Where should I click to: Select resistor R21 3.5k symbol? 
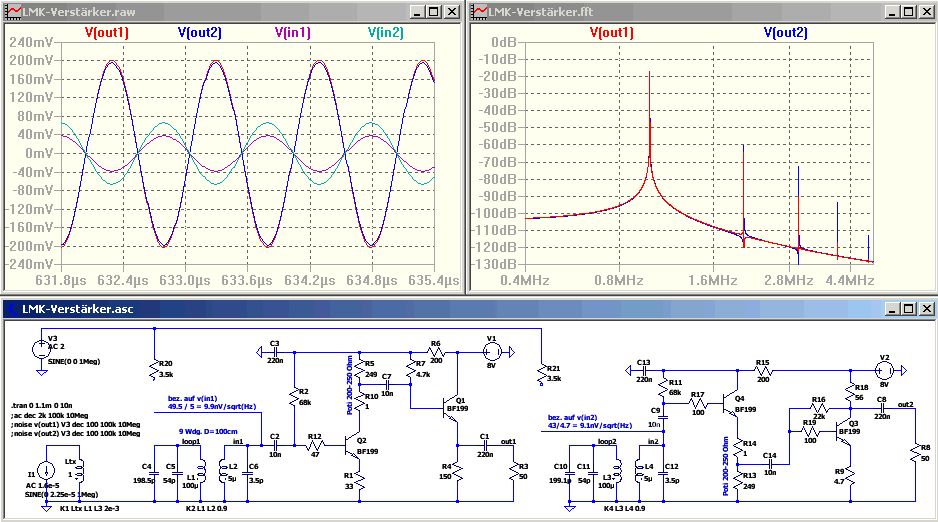541,373
